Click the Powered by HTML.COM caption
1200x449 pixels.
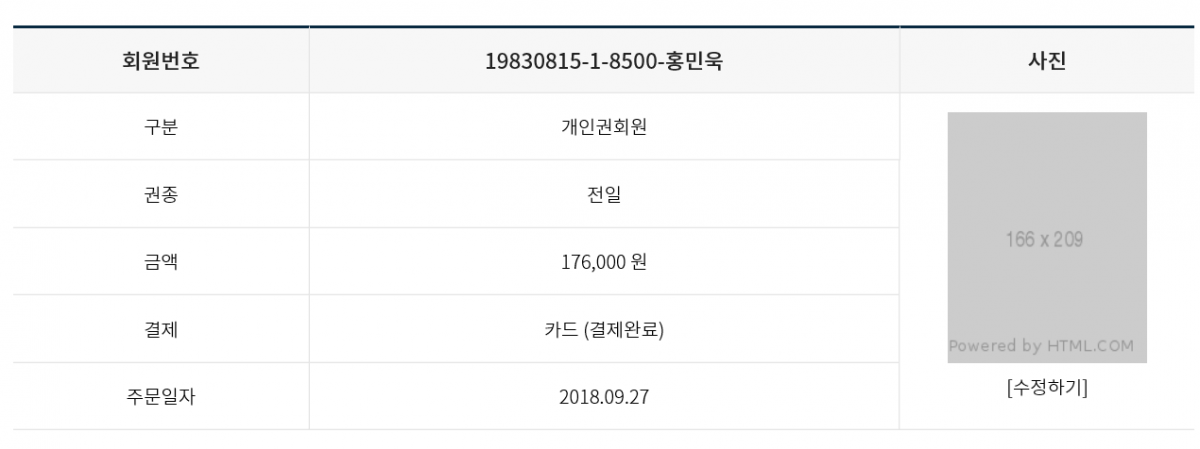tap(1041, 346)
